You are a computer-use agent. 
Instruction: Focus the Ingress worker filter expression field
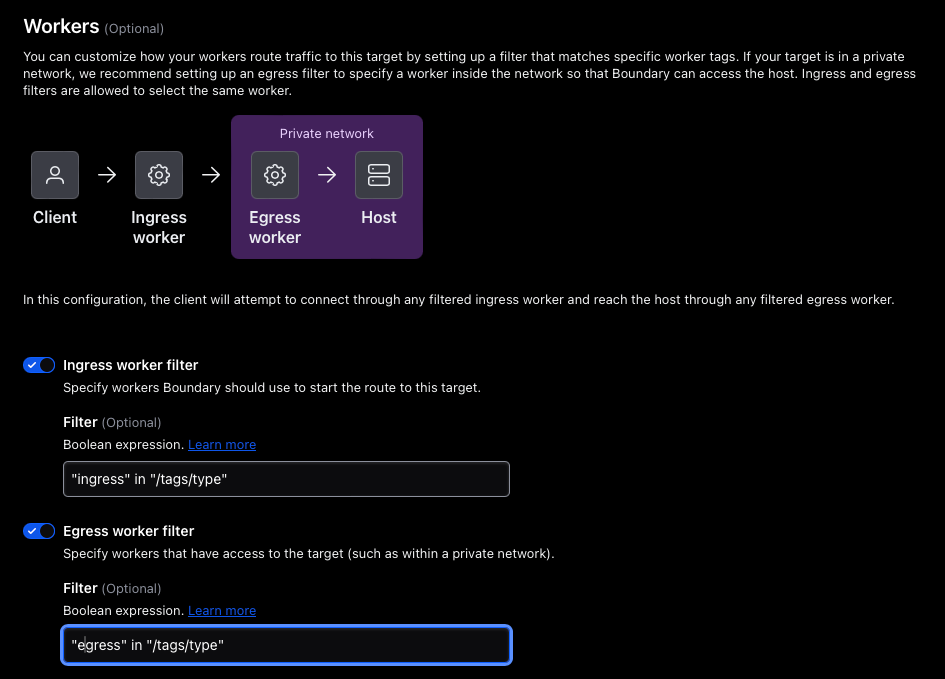pyautogui.click(x=286, y=479)
